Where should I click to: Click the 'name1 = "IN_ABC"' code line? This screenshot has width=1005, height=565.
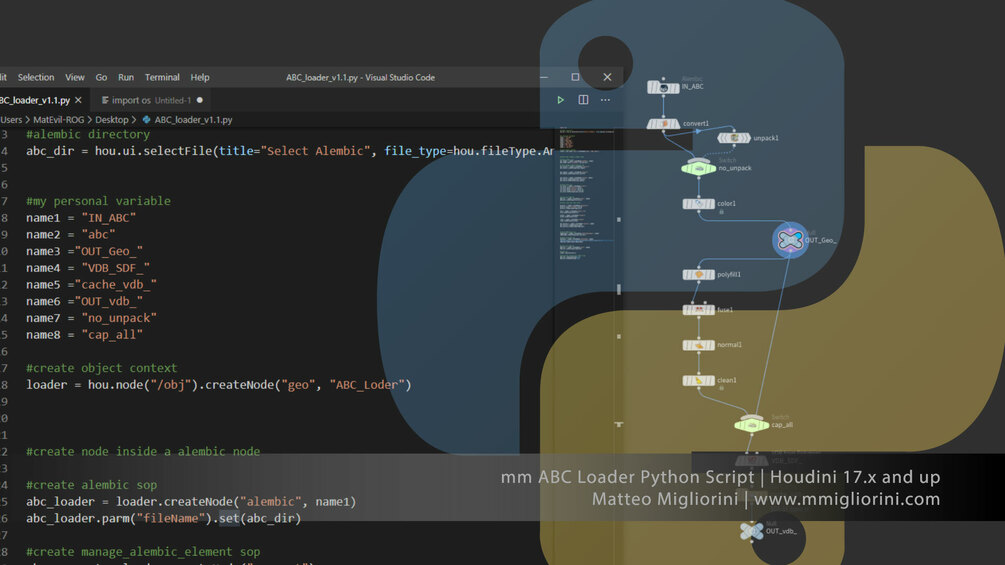81,218
